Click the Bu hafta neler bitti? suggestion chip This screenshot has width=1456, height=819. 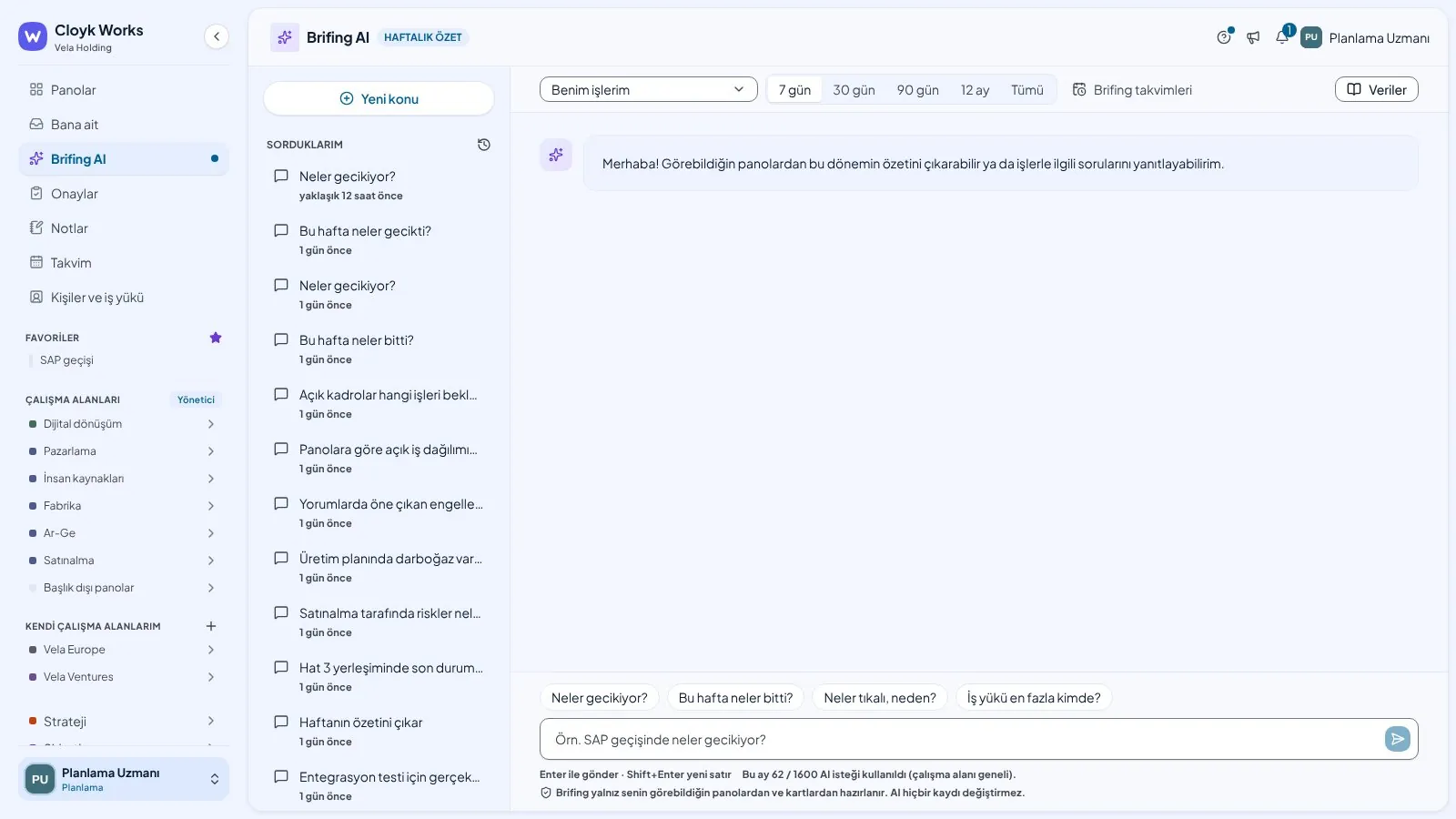735,698
